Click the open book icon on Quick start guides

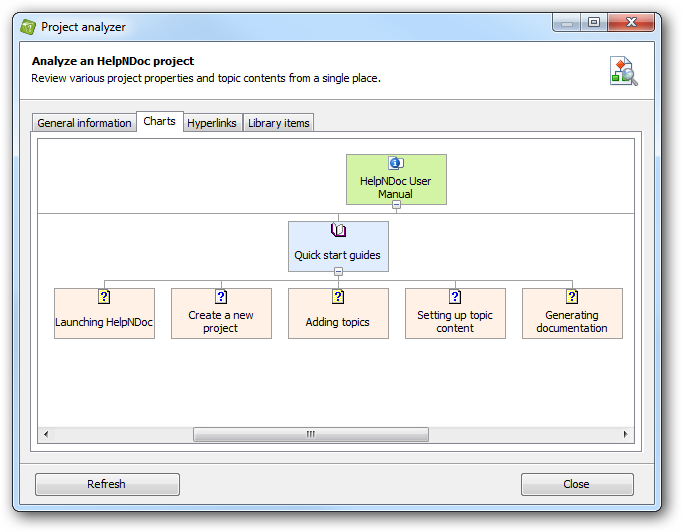[x=338, y=230]
